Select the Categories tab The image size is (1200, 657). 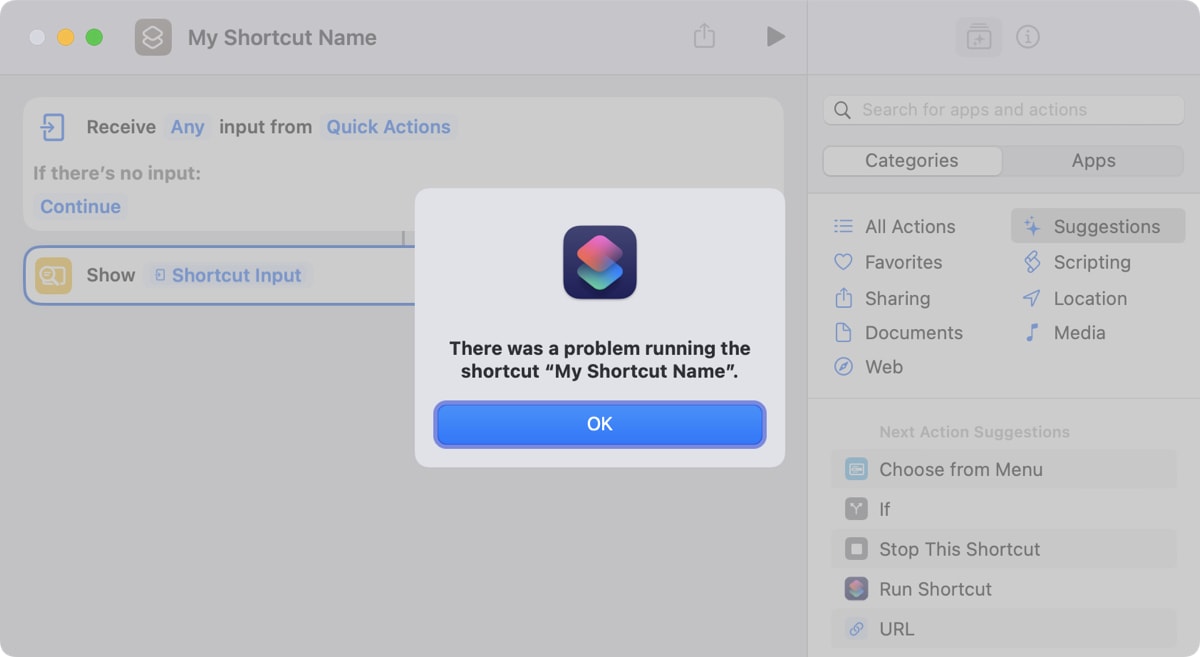[x=912, y=160]
